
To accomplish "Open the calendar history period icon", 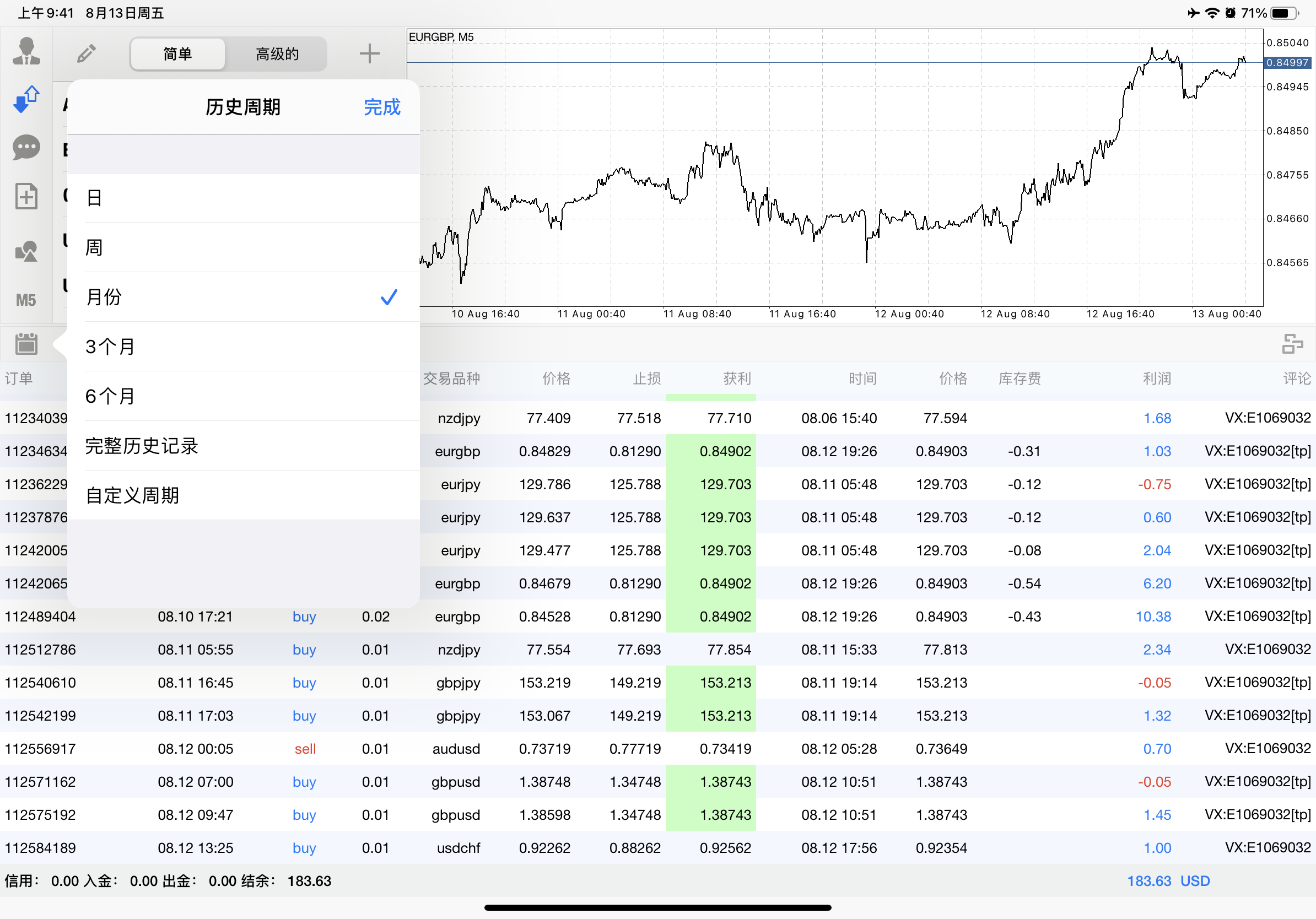I will [26, 344].
